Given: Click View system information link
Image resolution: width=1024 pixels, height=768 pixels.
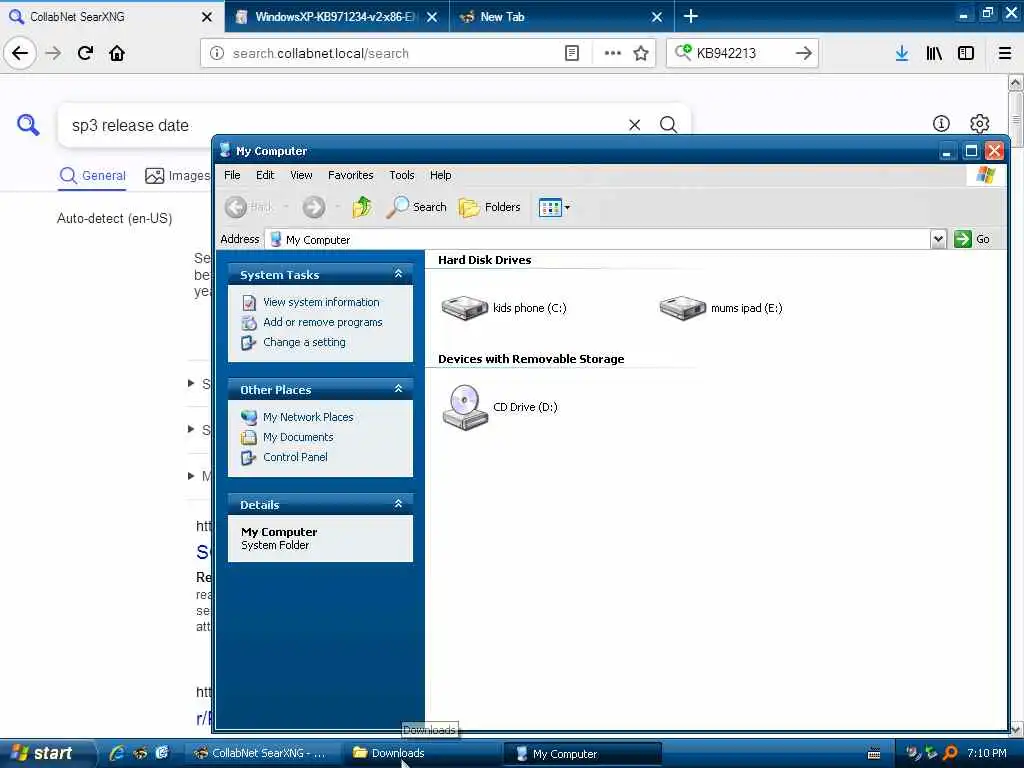Looking at the screenshot, I should point(321,302).
